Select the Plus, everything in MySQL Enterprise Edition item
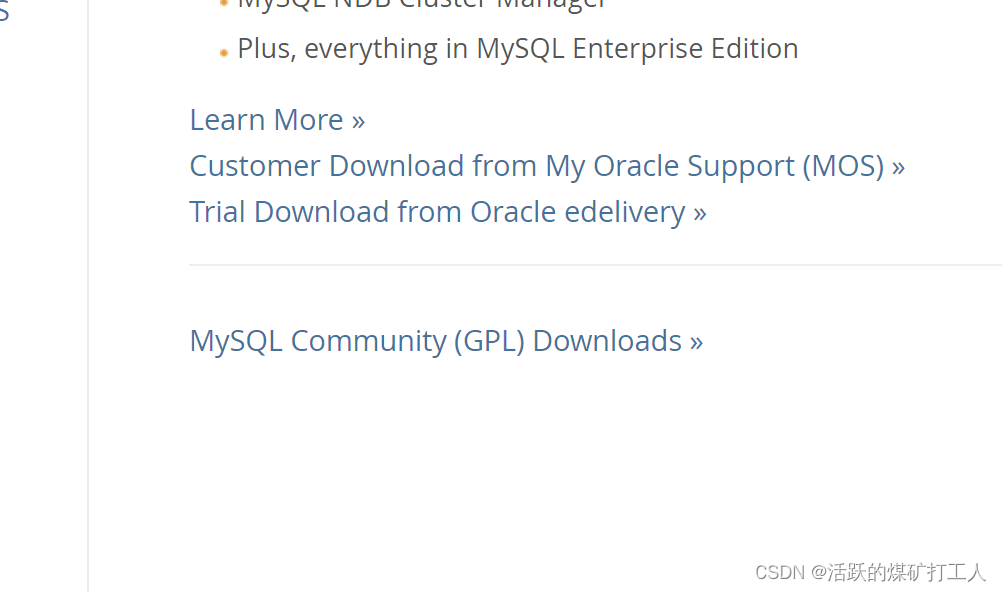This screenshot has width=1002, height=592. coord(517,48)
